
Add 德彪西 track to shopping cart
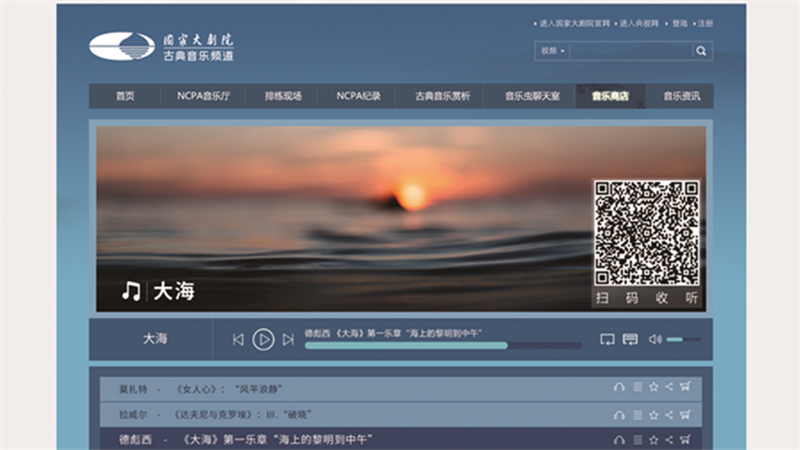point(685,439)
